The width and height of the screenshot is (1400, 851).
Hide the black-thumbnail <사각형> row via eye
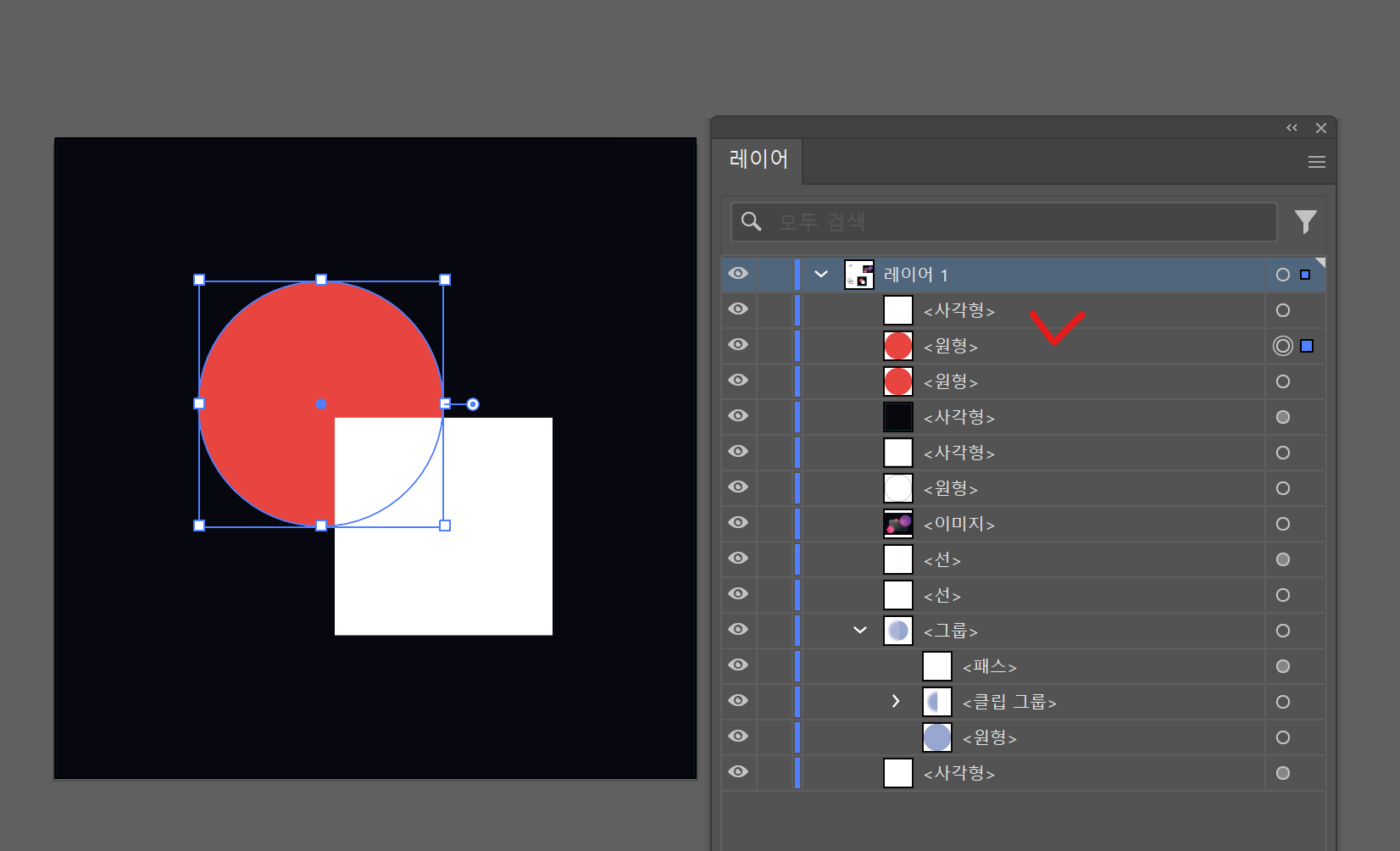click(738, 416)
